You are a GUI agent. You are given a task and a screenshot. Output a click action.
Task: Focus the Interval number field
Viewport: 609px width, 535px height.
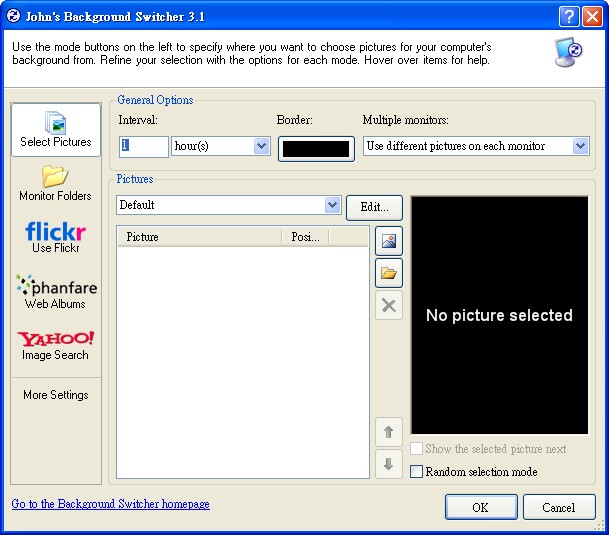(x=144, y=146)
